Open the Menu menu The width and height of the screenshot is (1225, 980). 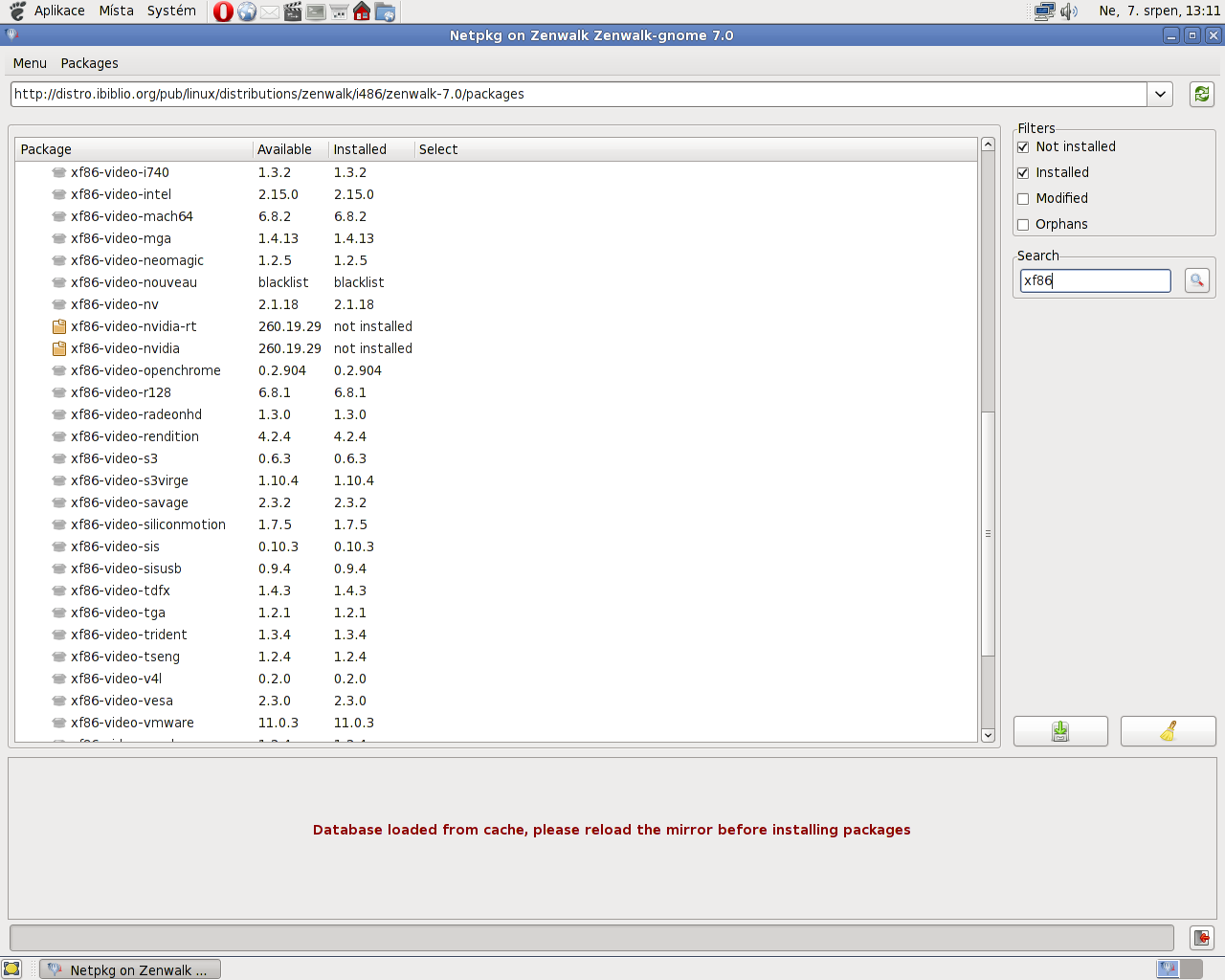[30, 63]
